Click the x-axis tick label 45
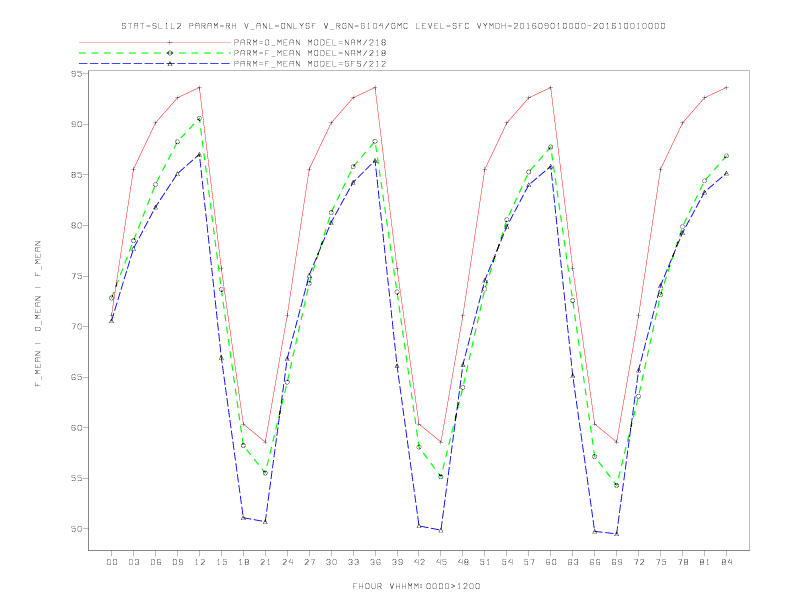The width and height of the screenshot is (792, 612). 441,562
